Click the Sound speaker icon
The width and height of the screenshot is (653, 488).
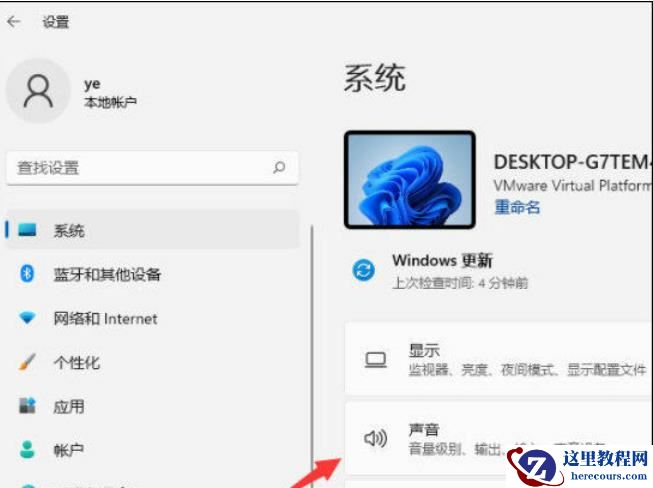pyautogui.click(x=376, y=438)
